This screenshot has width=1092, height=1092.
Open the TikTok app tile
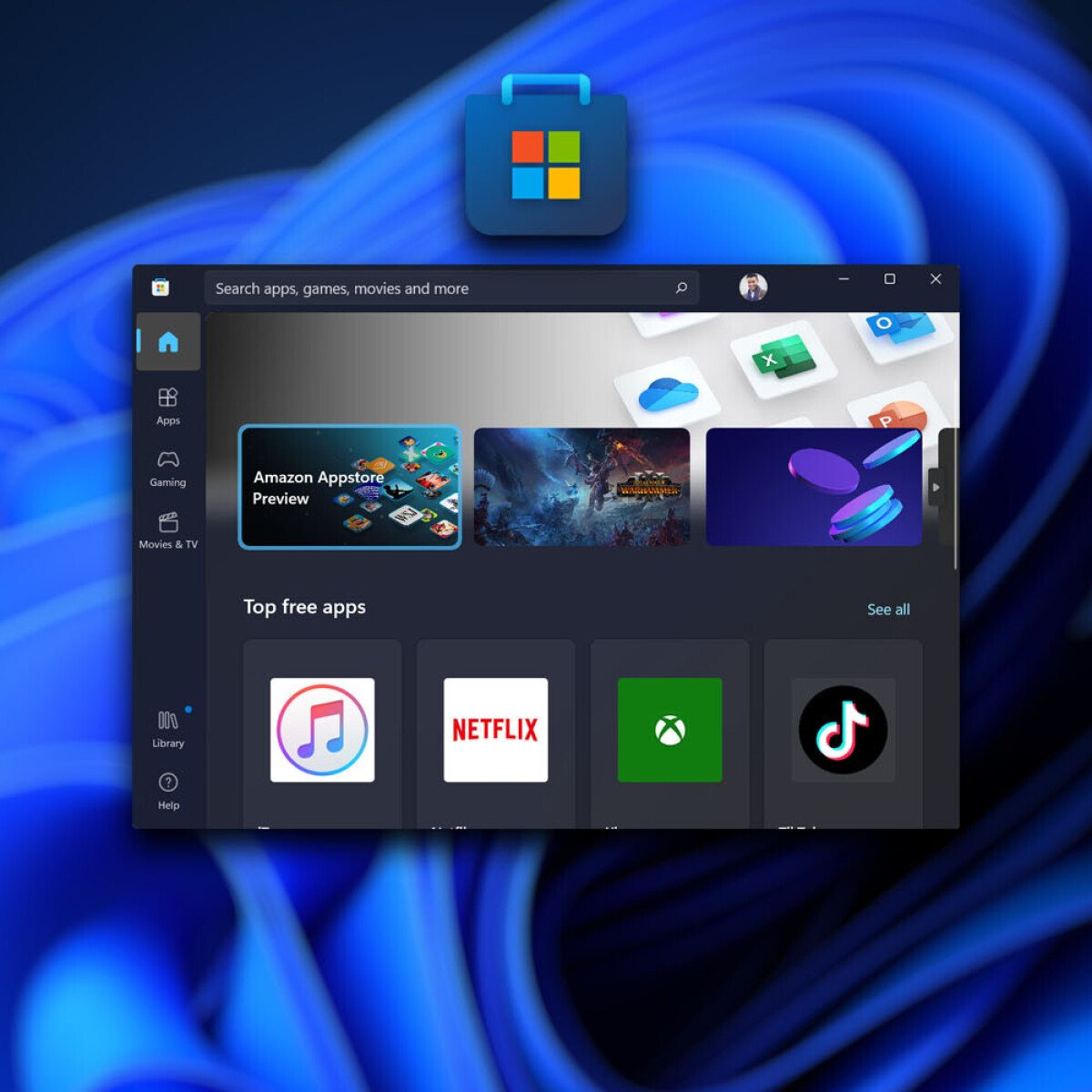coord(844,733)
